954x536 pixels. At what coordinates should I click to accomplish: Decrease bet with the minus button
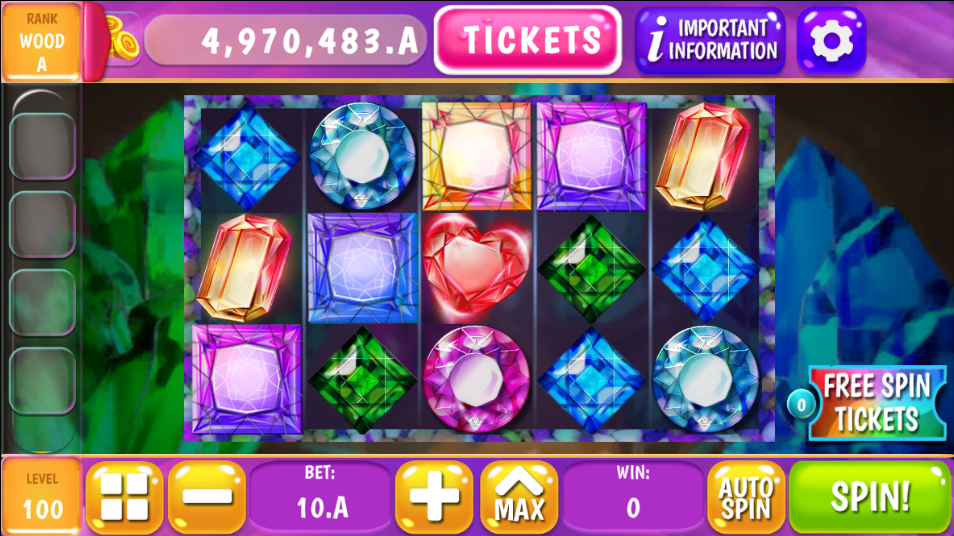[207, 497]
